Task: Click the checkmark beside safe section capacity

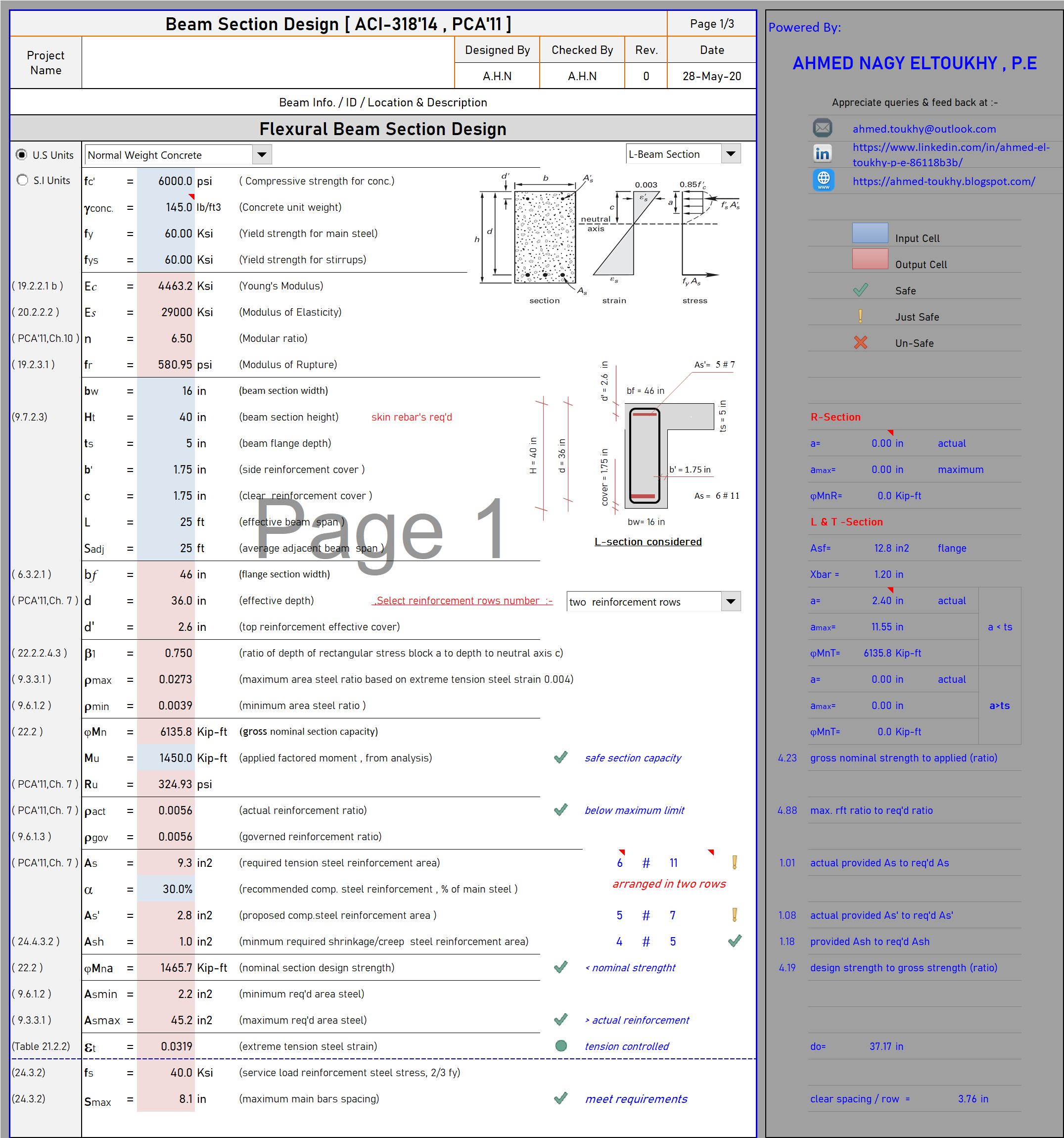Action: point(561,758)
